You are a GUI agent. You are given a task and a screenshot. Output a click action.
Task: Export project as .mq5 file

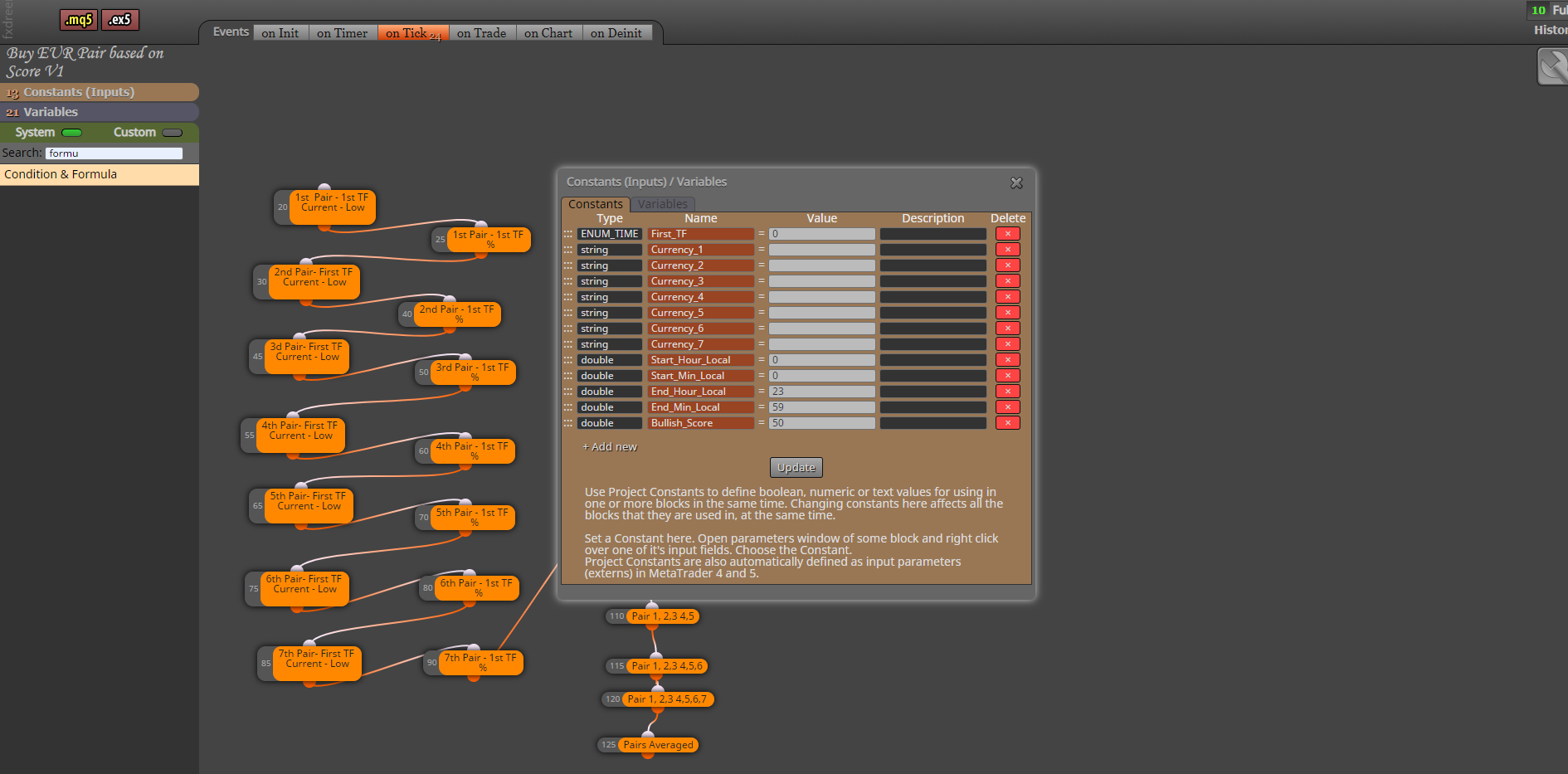click(79, 19)
